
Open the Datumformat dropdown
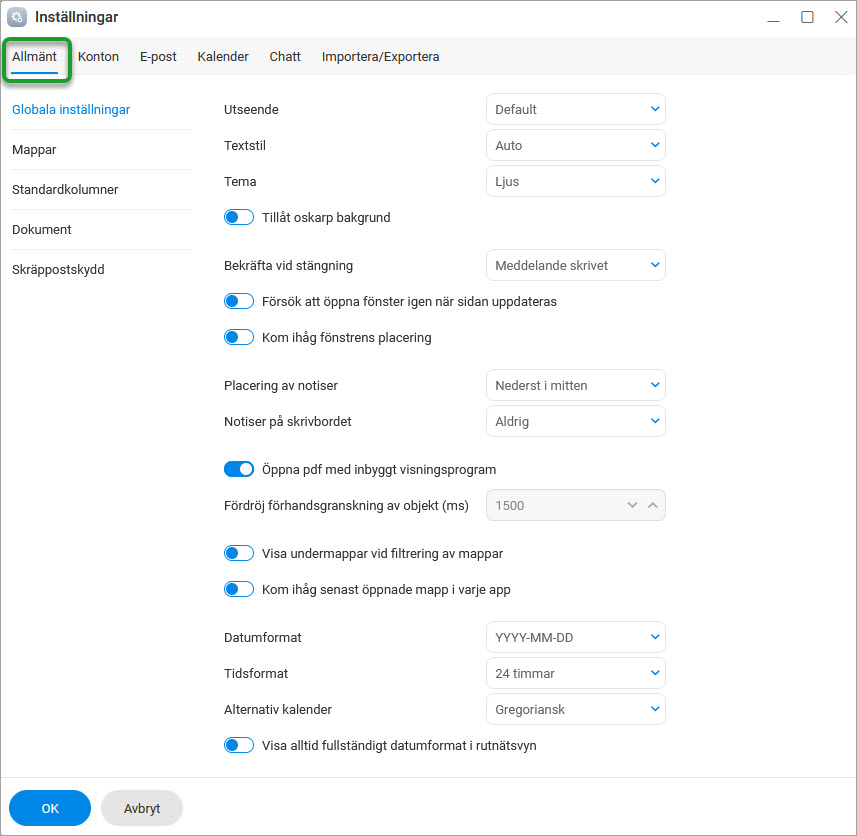[575, 637]
